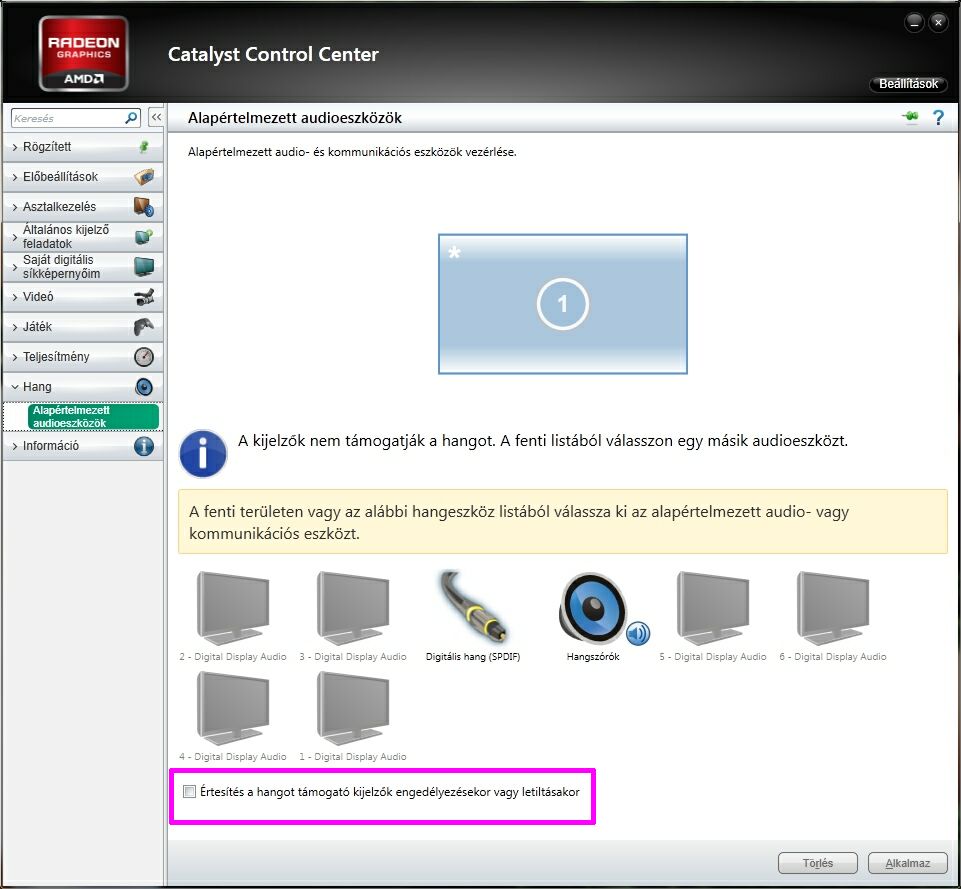
Task: Click the Alkalmaz button
Action: [x=908, y=863]
